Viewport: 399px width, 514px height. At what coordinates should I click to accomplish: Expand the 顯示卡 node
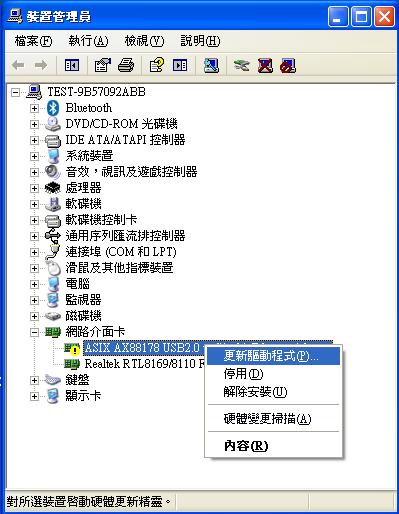click(x=34, y=396)
